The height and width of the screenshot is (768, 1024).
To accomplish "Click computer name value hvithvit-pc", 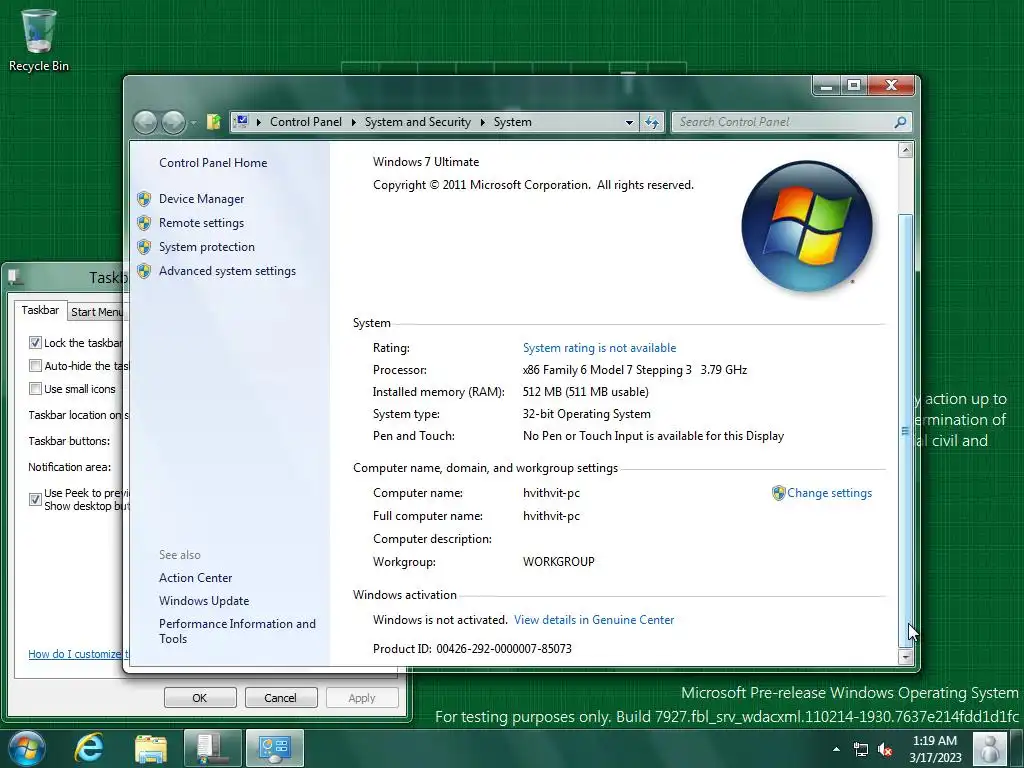I will pyautogui.click(x=551, y=493).
